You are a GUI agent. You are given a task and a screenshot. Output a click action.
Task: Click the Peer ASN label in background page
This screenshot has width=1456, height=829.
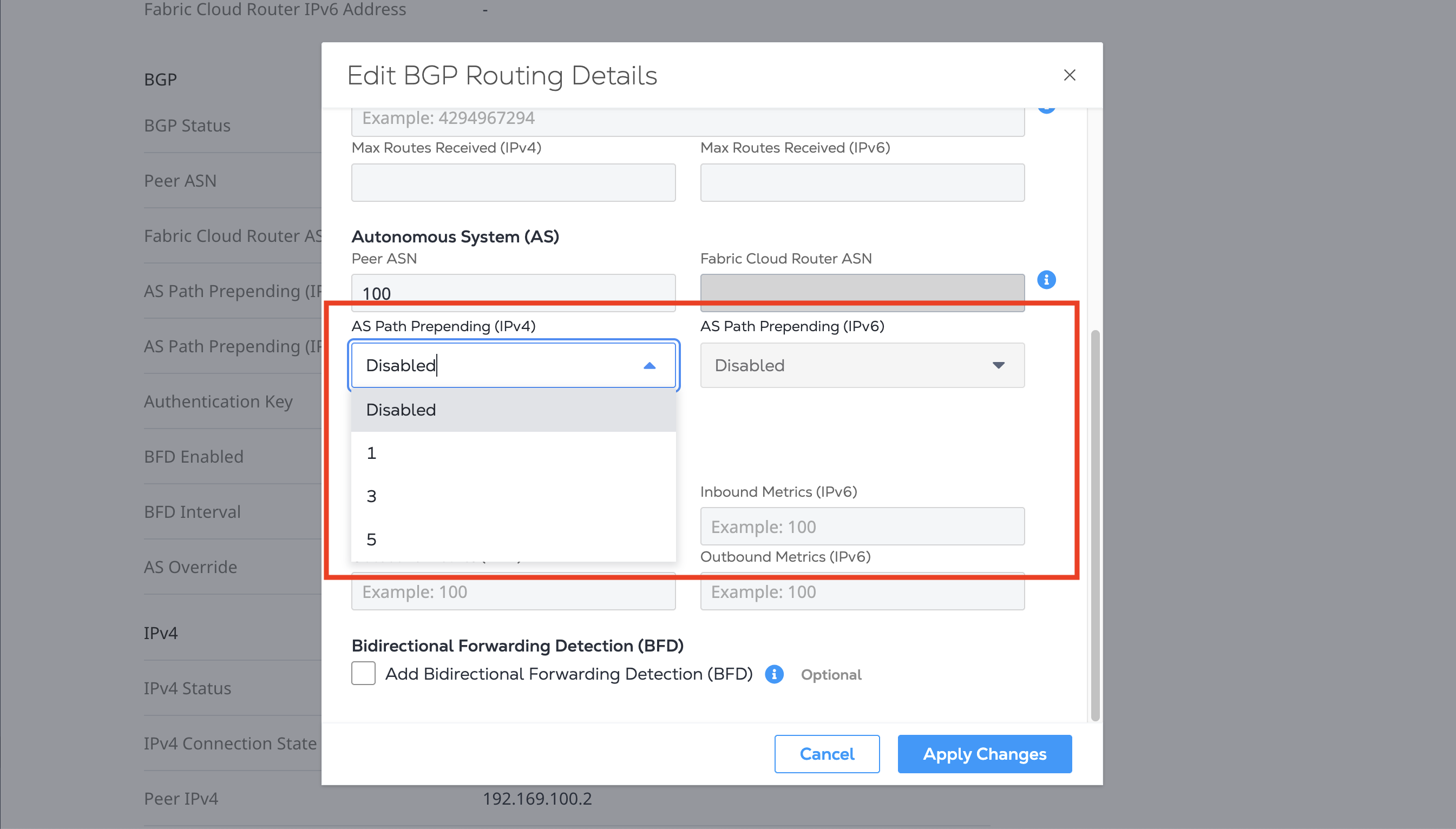click(180, 181)
